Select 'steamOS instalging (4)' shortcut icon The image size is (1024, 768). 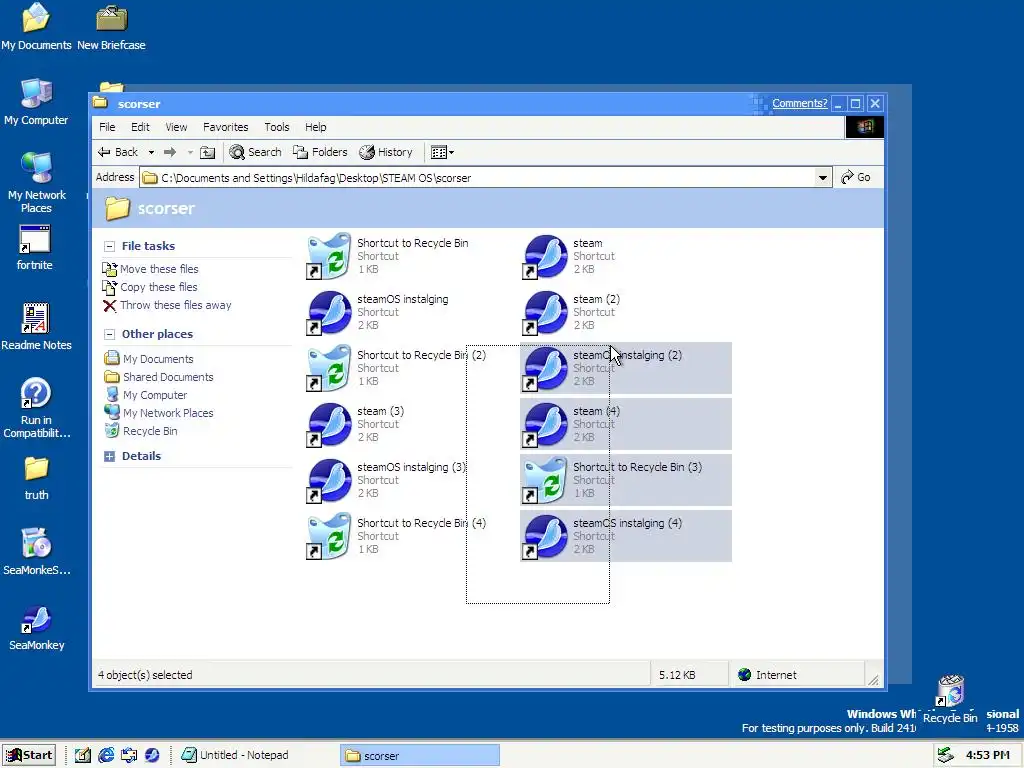(545, 537)
